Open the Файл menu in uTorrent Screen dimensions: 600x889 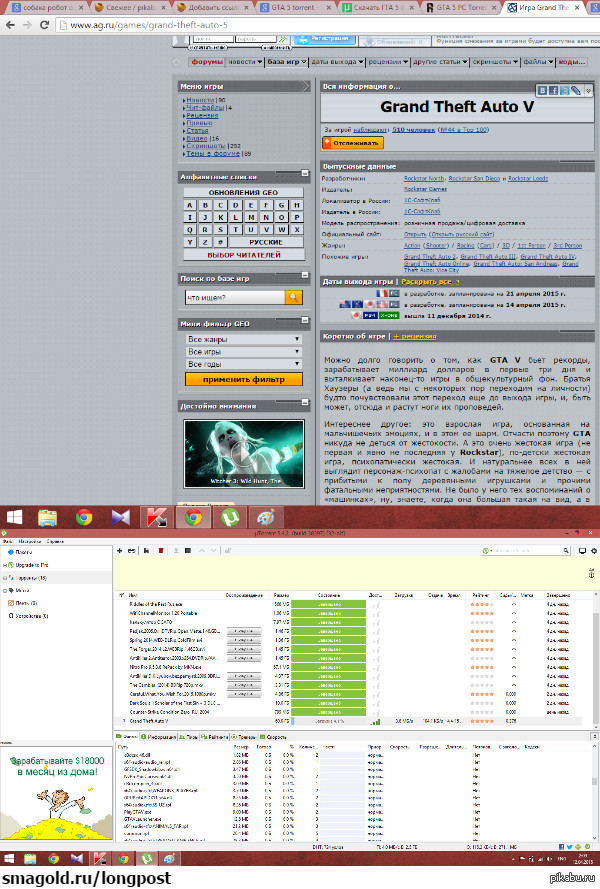(8, 541)
